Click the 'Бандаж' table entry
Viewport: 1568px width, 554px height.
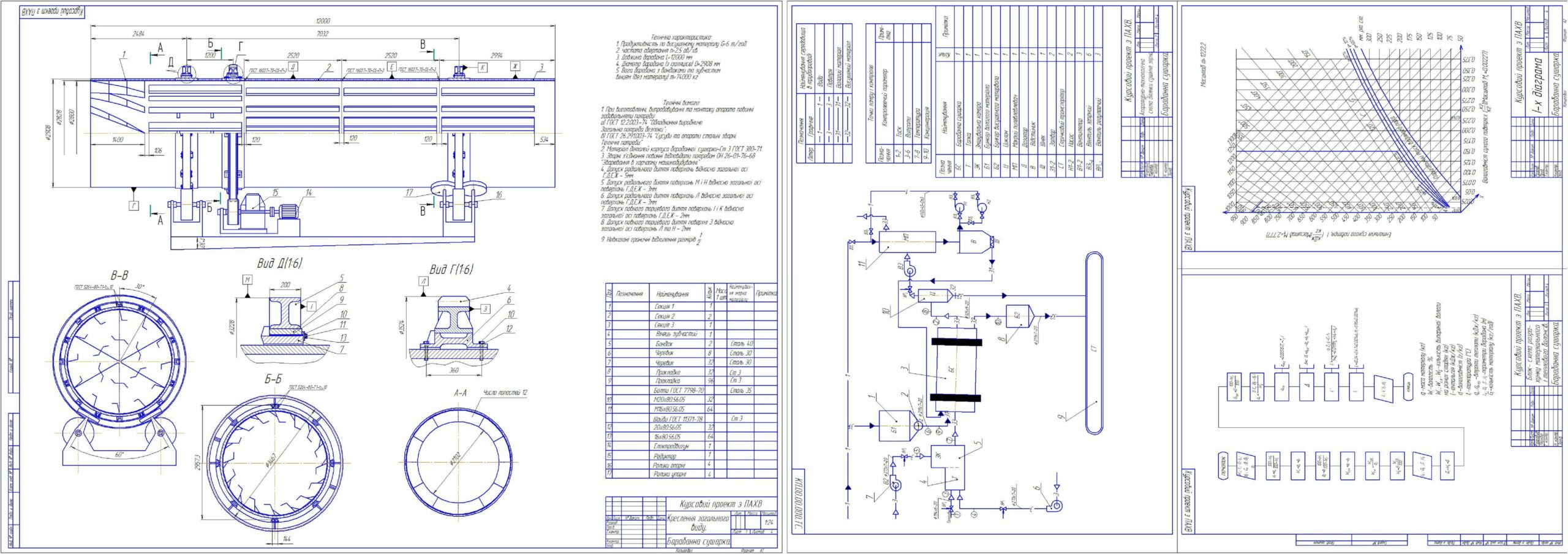coord(663,343)
